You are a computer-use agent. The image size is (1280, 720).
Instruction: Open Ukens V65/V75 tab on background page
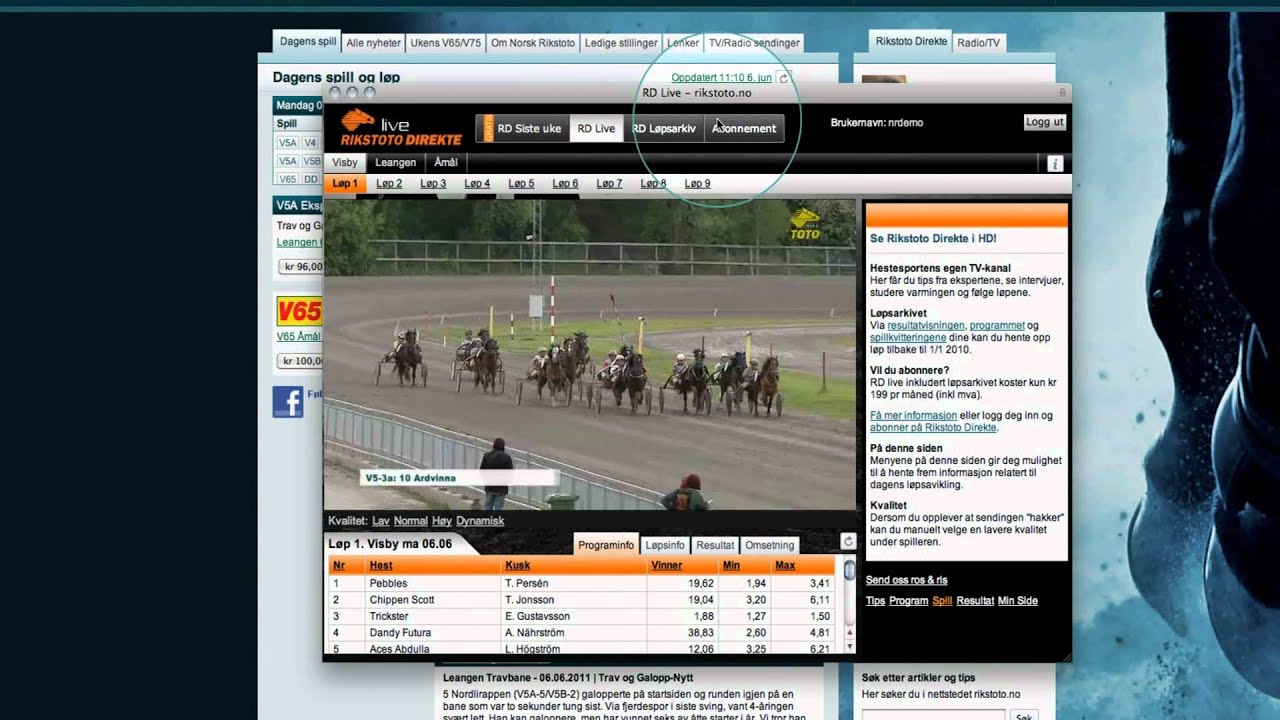(x=445, y=43)
